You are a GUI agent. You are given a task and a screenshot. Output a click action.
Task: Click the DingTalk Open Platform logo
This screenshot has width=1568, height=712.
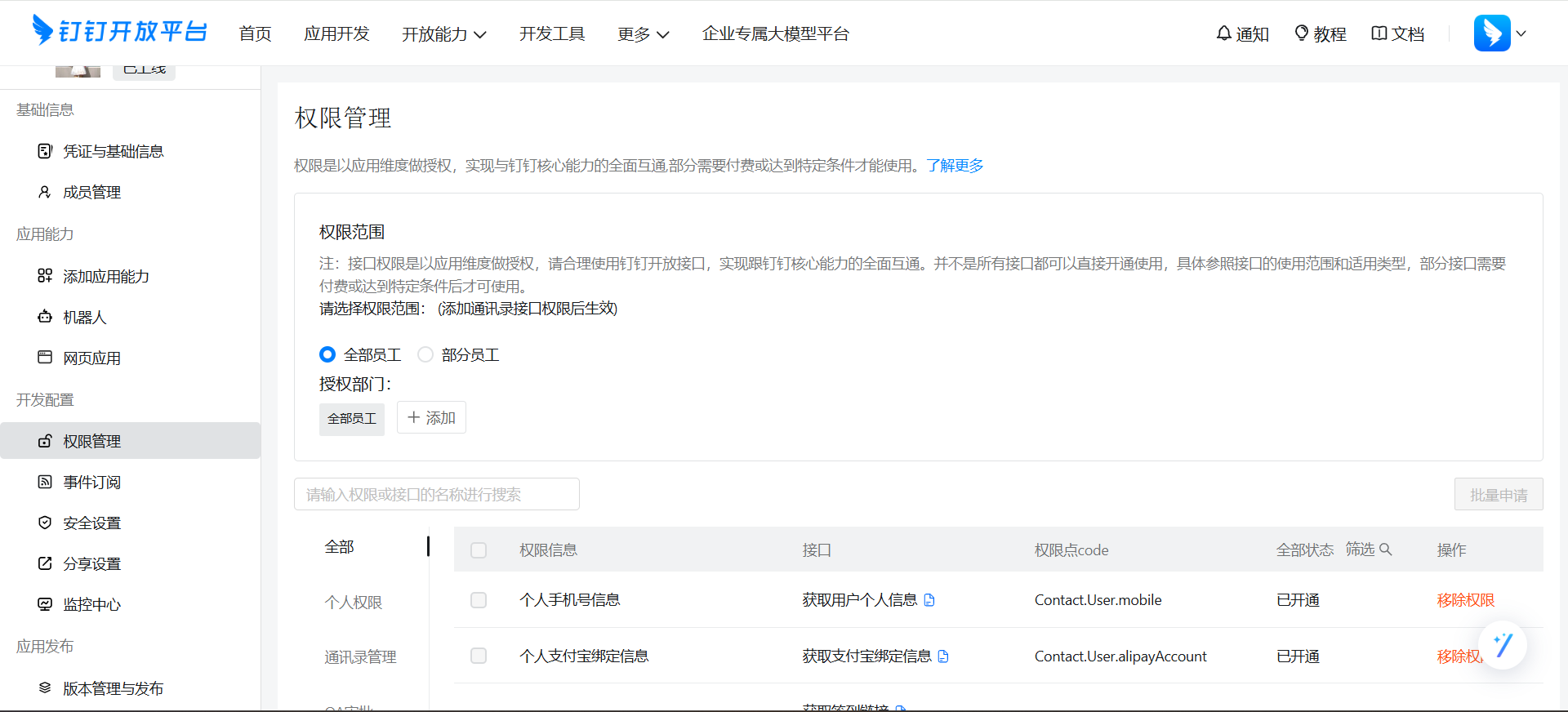click(119, 31)
